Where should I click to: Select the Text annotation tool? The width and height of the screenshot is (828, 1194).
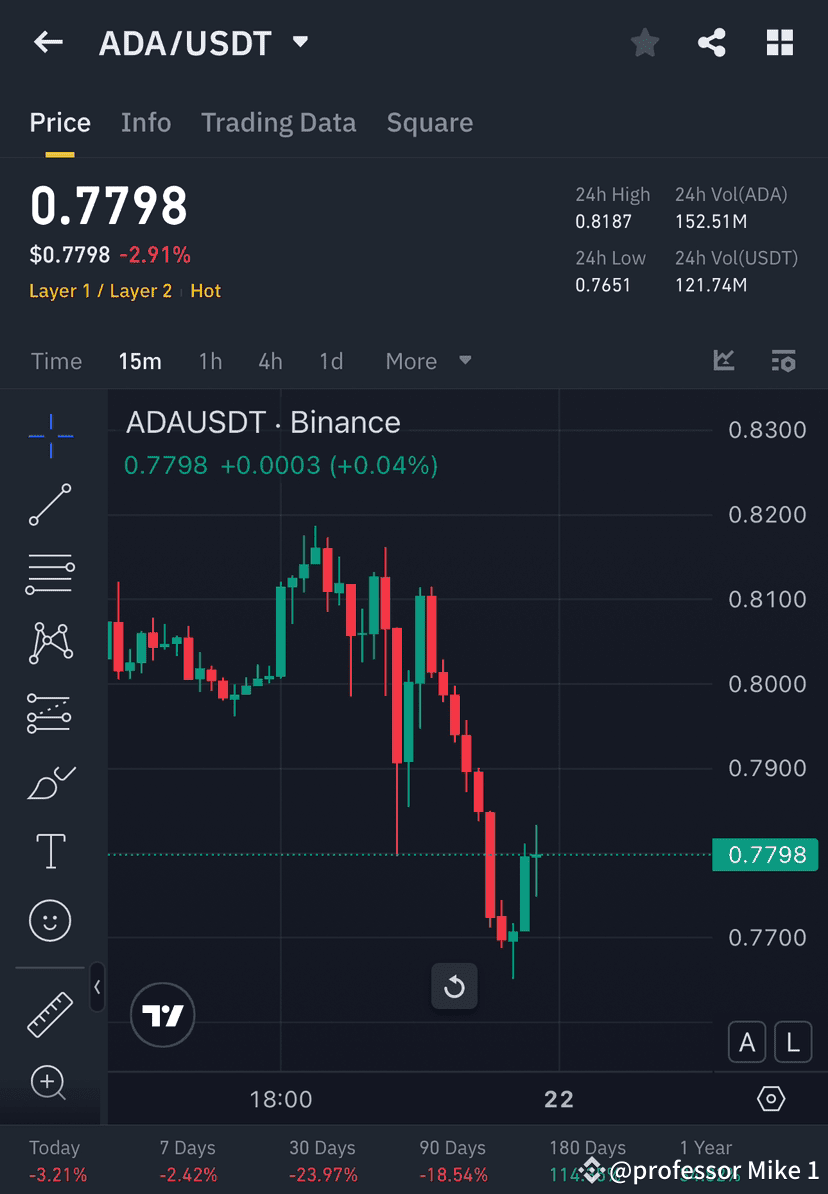click(x=50, y=850)
